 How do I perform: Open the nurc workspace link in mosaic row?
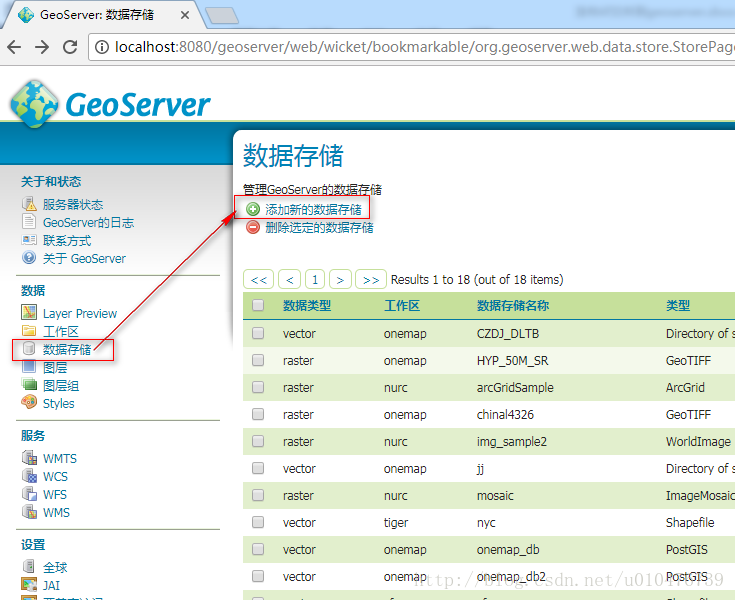point(395,495)
